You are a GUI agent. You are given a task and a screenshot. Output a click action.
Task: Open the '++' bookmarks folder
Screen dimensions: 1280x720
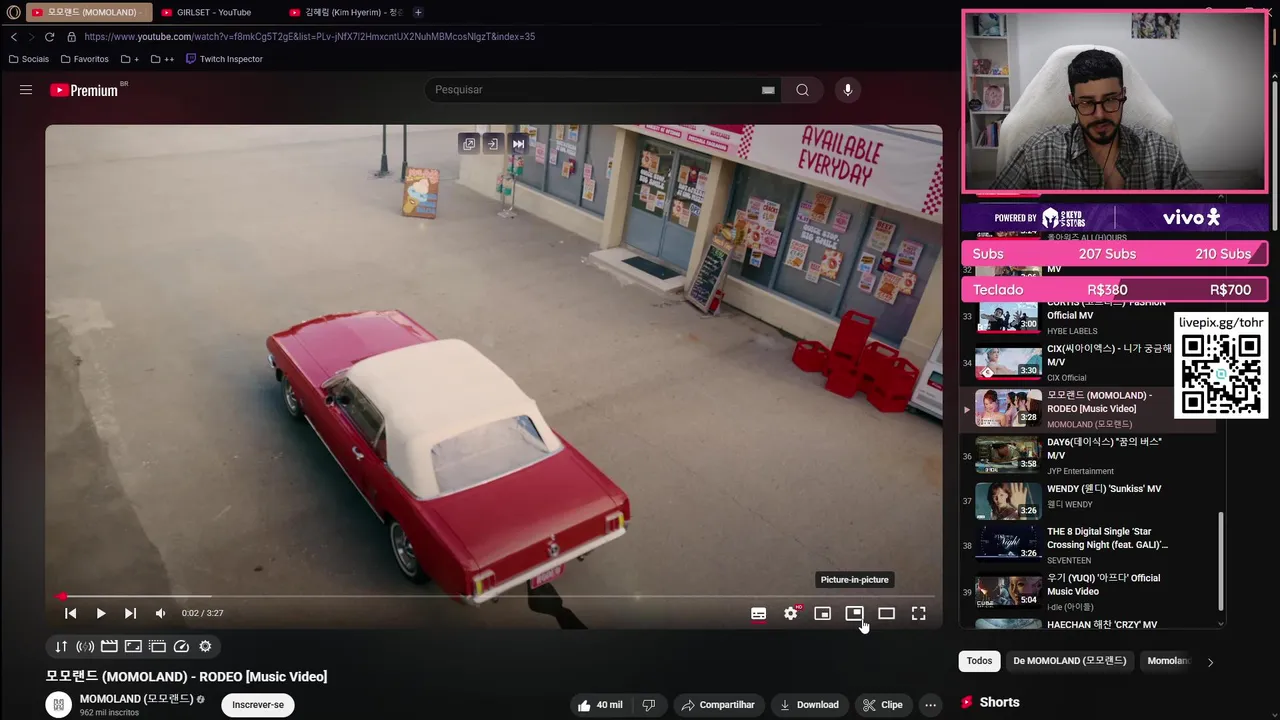point(162,59)
